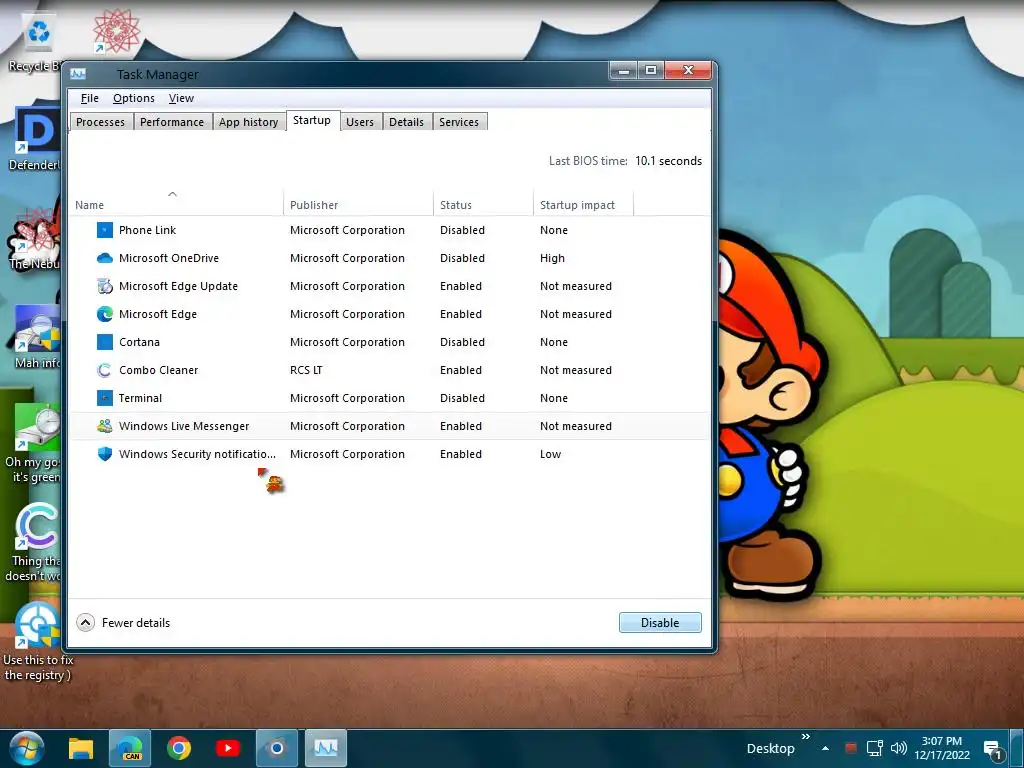The height and width of the screenshot is (768, 1024).
Task: Select the Defender desktop shortcut
Action: (36, 139)
